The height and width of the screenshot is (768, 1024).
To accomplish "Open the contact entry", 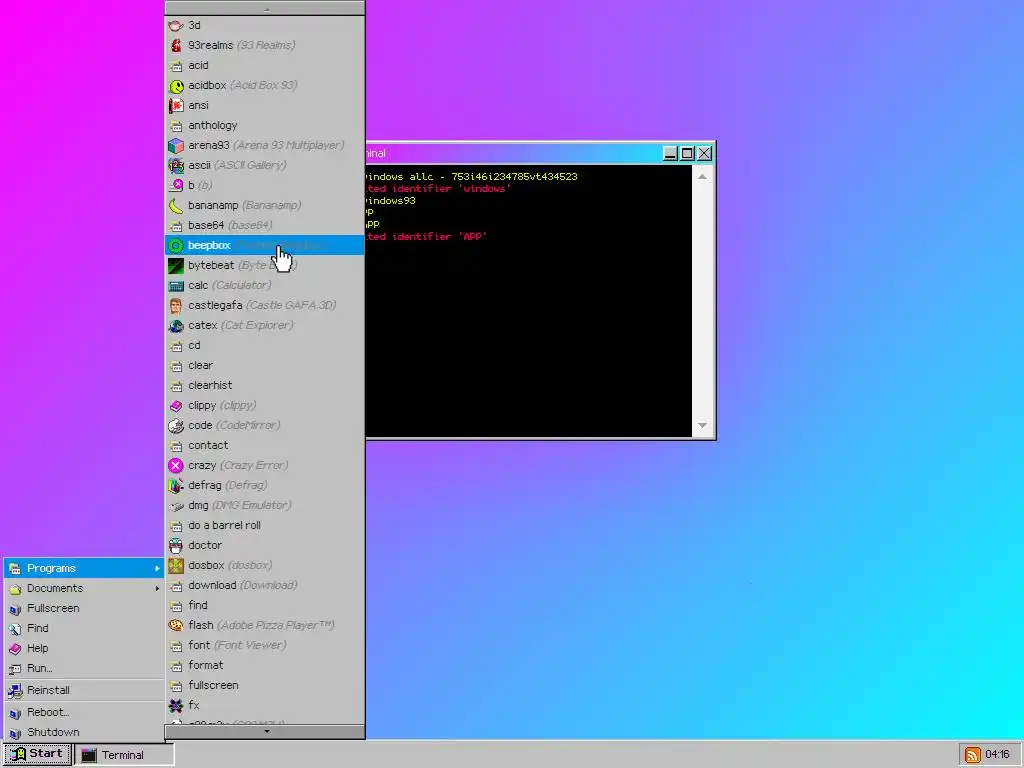I will click(x=265, y=445).
